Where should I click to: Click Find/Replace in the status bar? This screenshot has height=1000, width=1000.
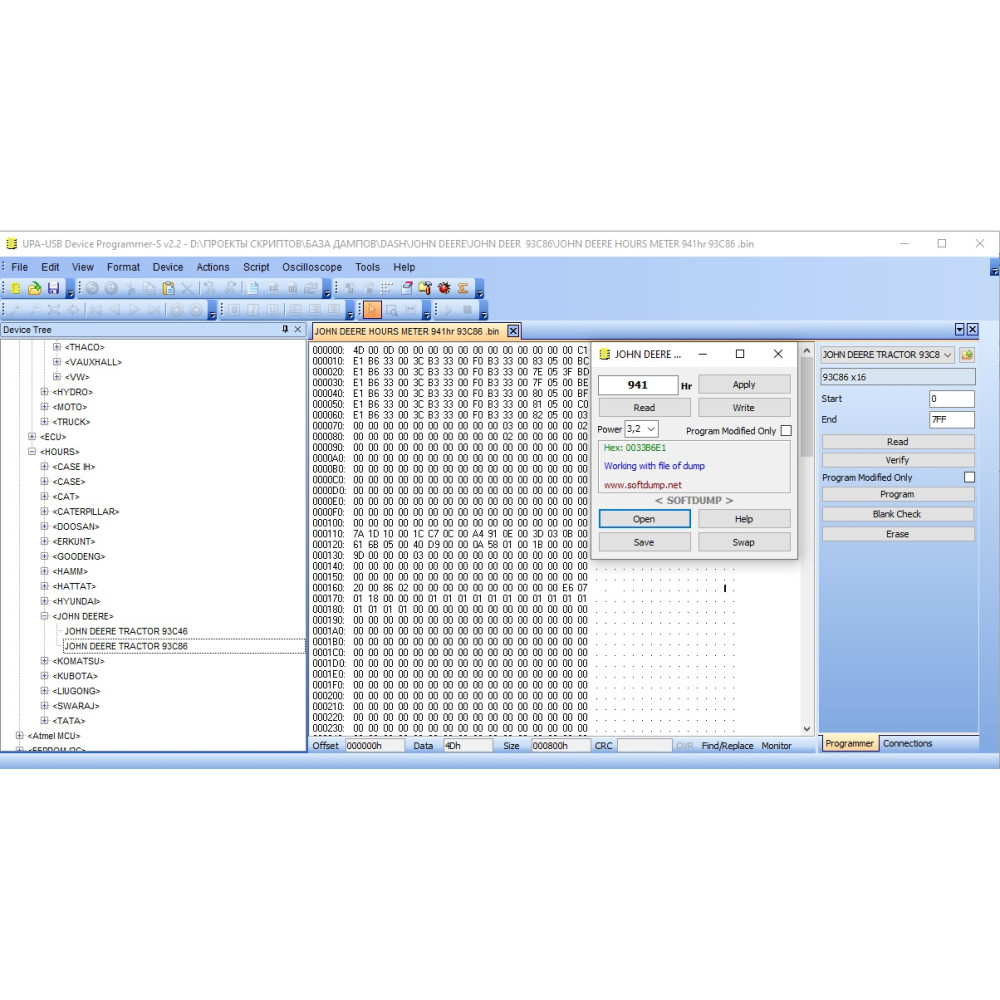[727, 746]
